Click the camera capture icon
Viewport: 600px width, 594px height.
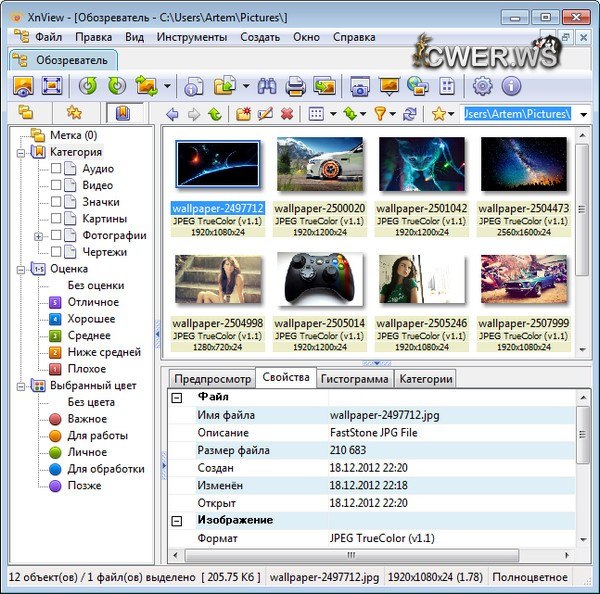point(360,86)
